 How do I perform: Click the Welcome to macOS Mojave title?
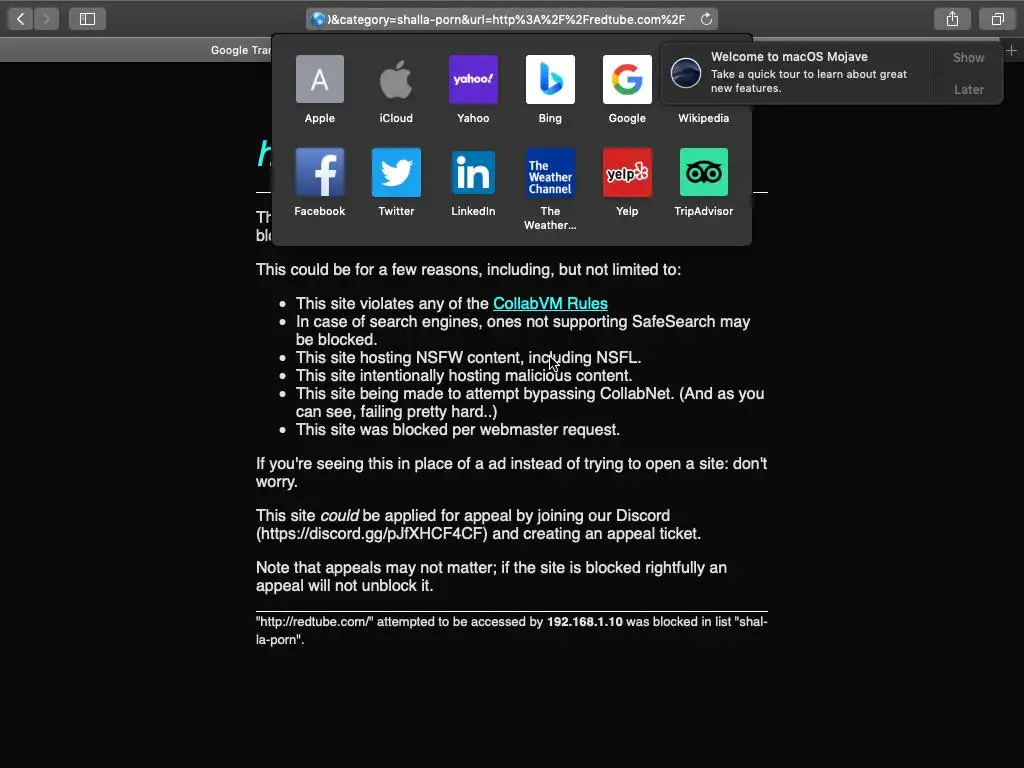click(789, 57)
